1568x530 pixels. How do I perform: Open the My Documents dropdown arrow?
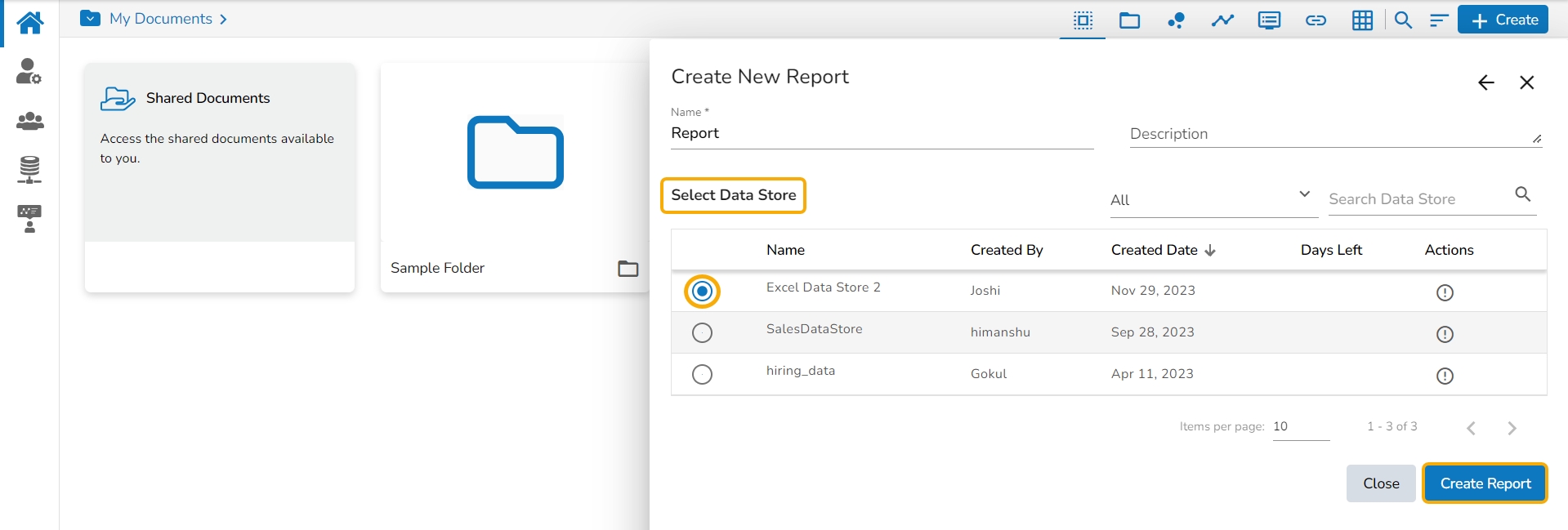tap(91, 19)
